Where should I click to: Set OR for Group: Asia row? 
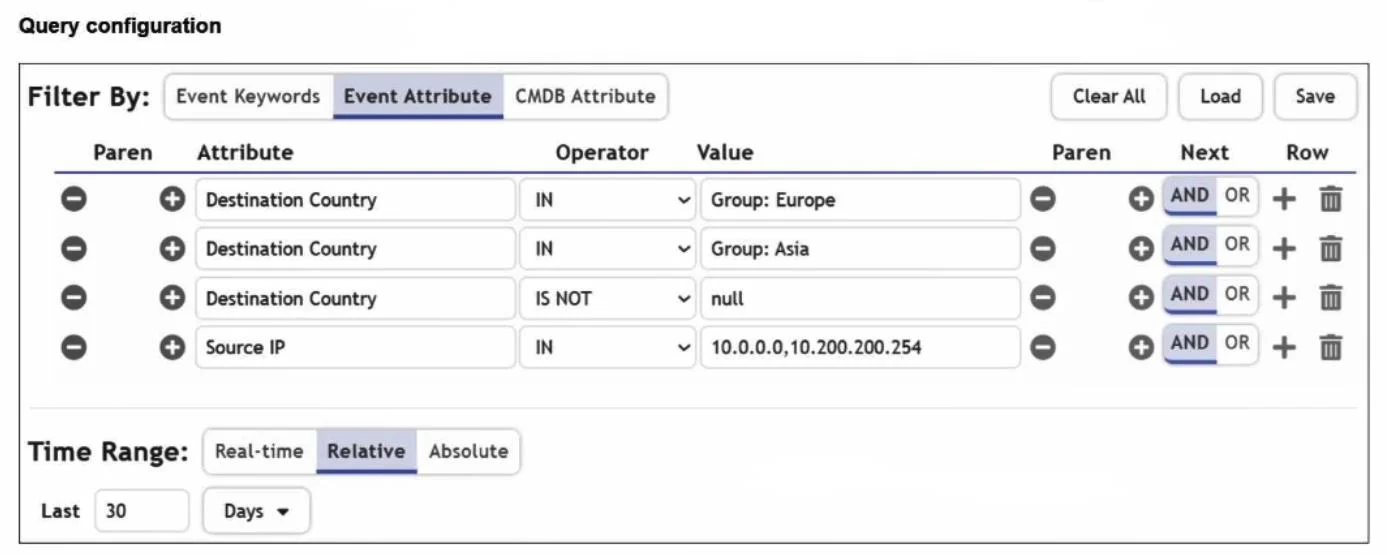(1237, 245)
